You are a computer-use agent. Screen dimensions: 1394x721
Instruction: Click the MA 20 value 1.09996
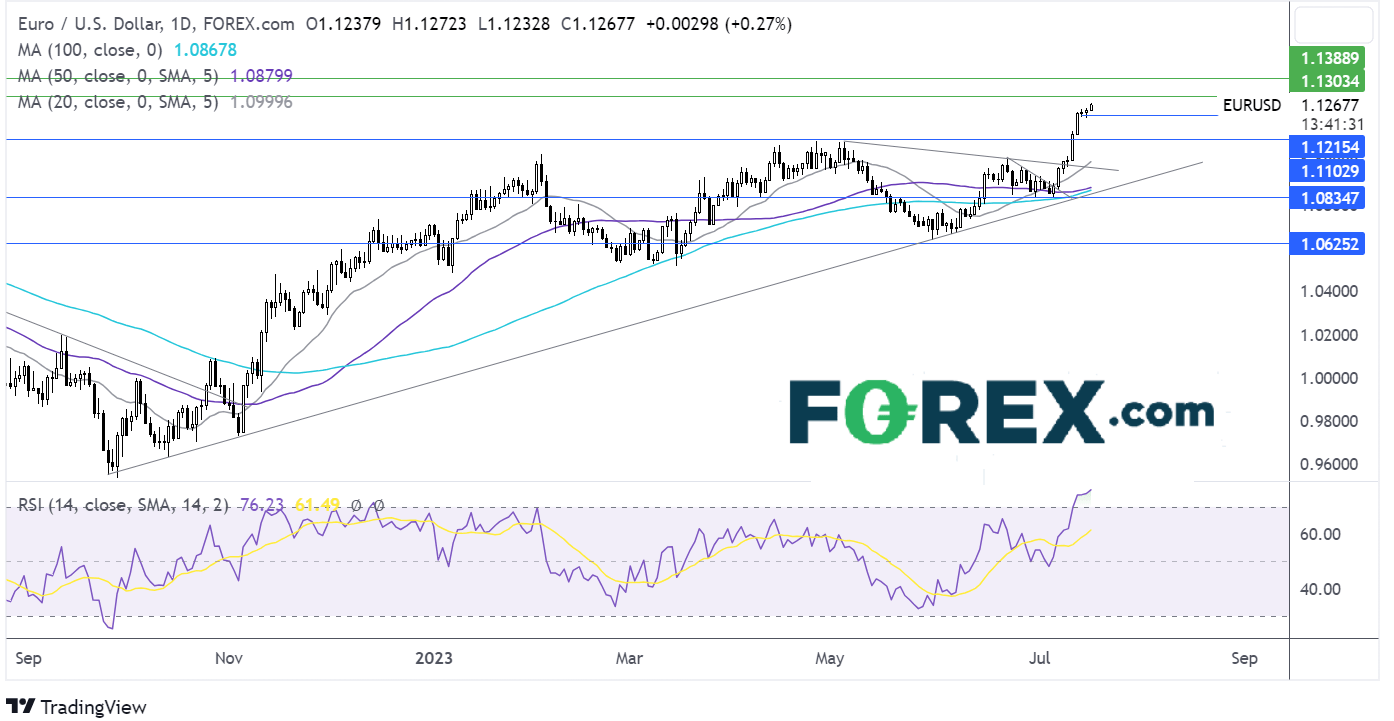262,102
